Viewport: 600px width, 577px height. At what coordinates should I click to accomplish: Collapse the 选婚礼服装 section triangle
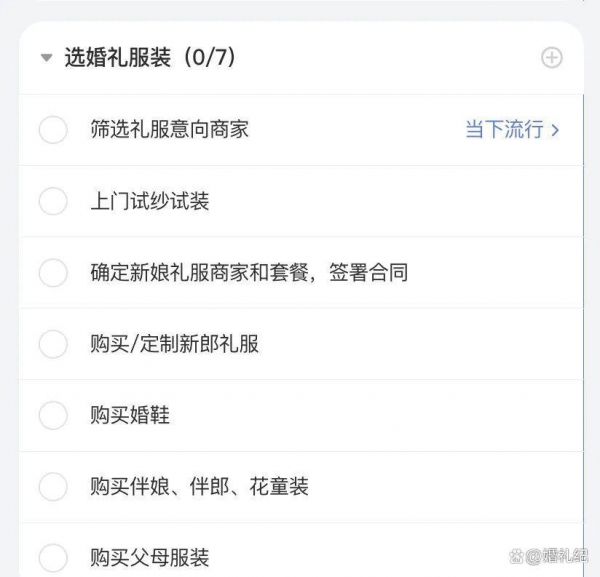tap(46, 58)
